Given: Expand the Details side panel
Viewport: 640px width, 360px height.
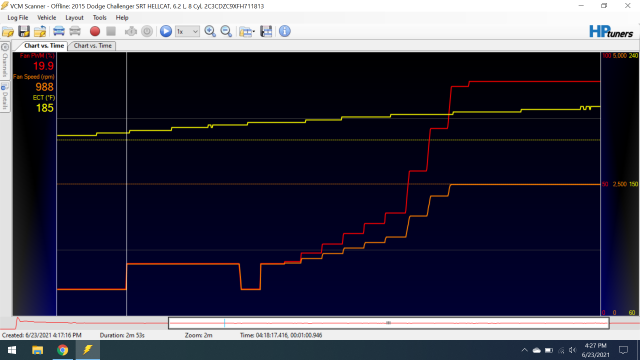Looking at the screenshot, I should click(5, 96).
